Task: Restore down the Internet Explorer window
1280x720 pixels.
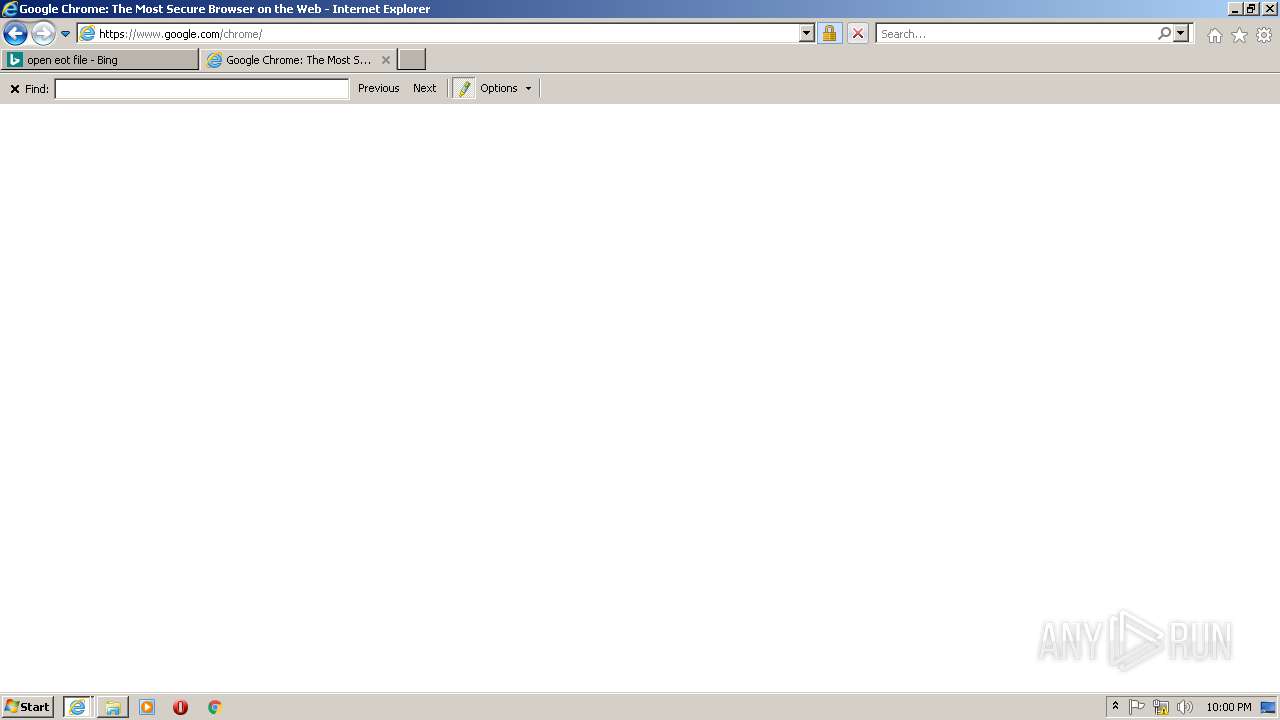Action: pos(1251,9)
